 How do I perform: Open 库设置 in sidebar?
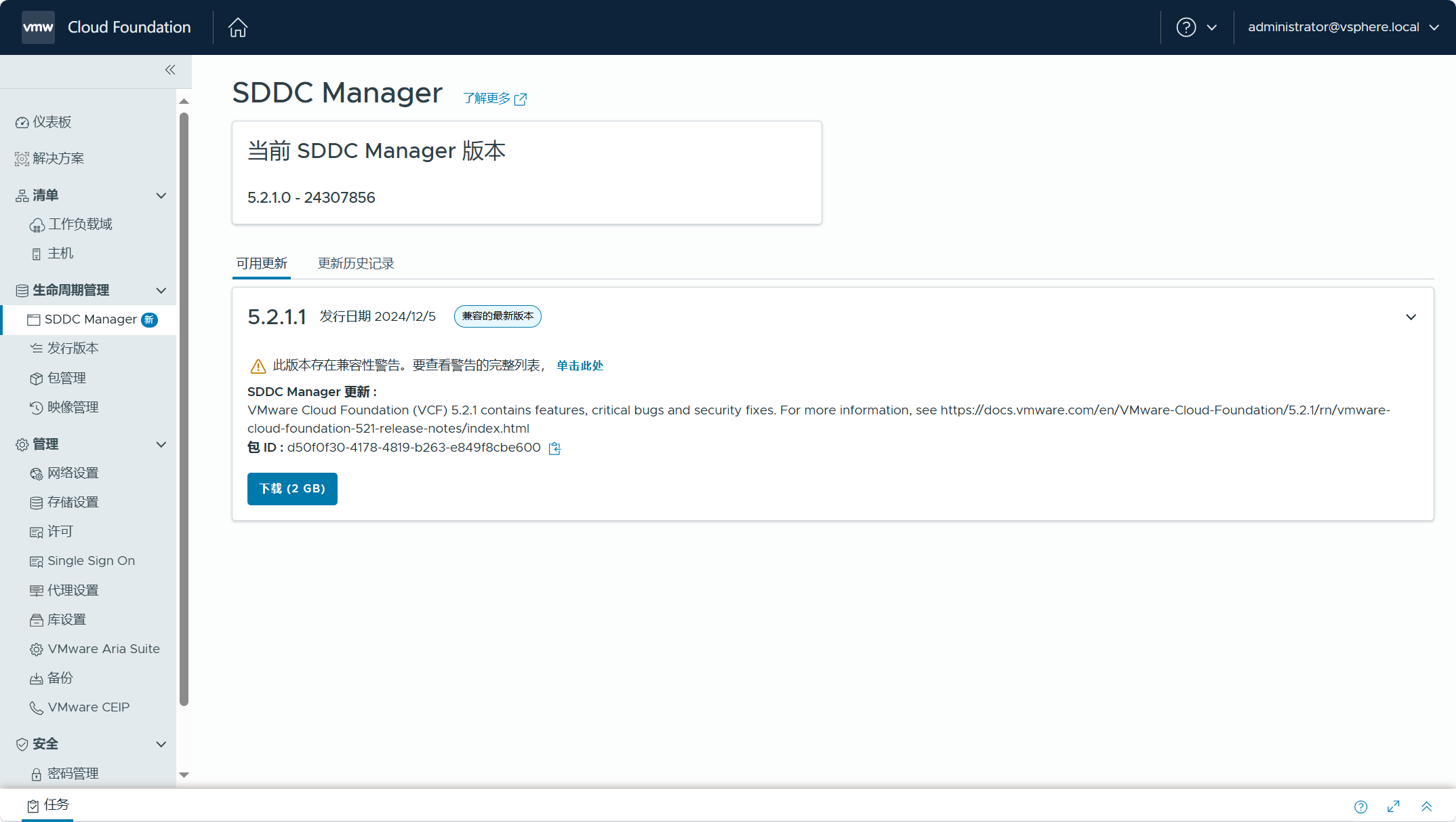click(58, 619)
